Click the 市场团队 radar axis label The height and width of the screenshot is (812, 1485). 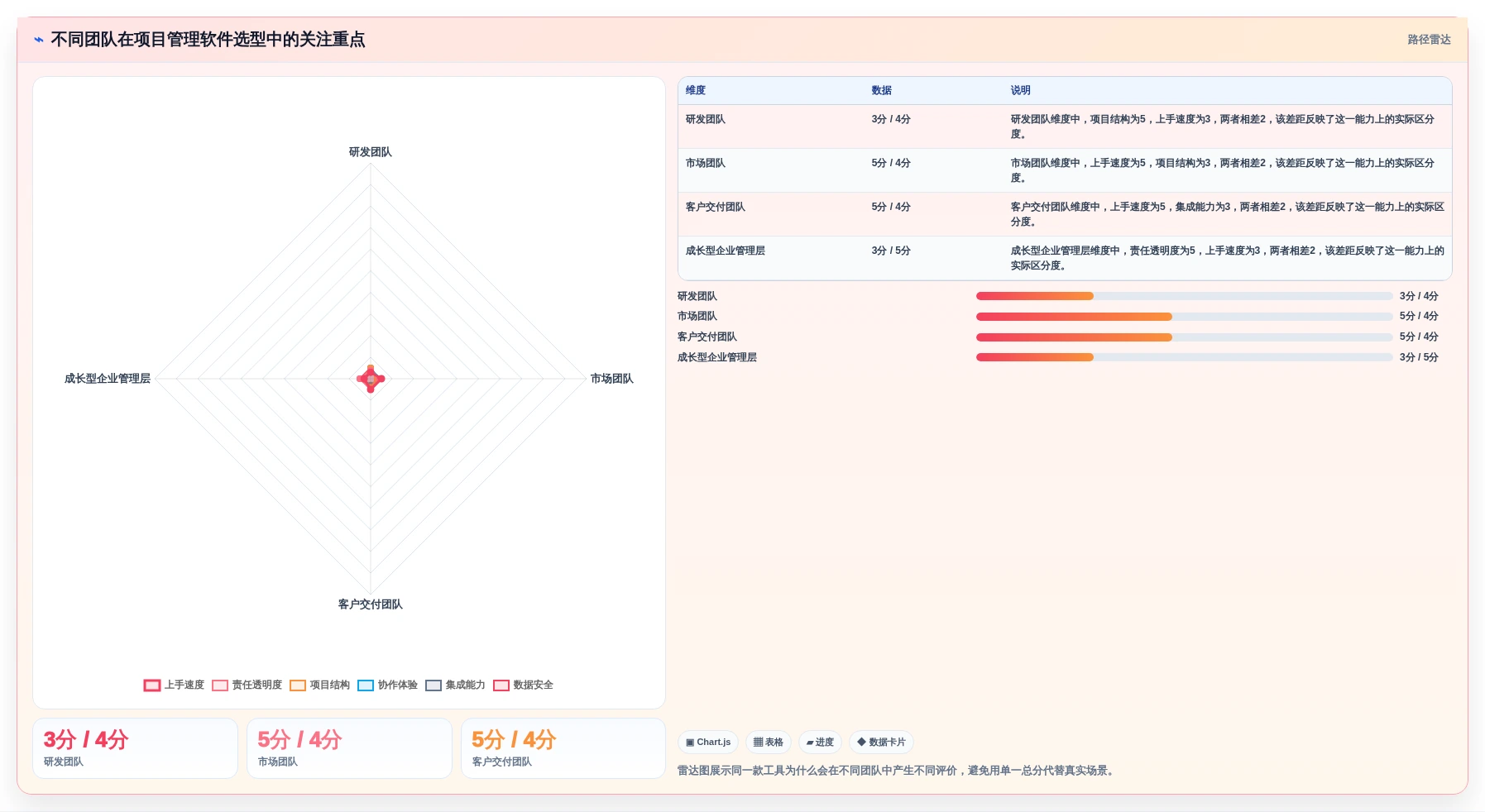[x=611, y=379]
